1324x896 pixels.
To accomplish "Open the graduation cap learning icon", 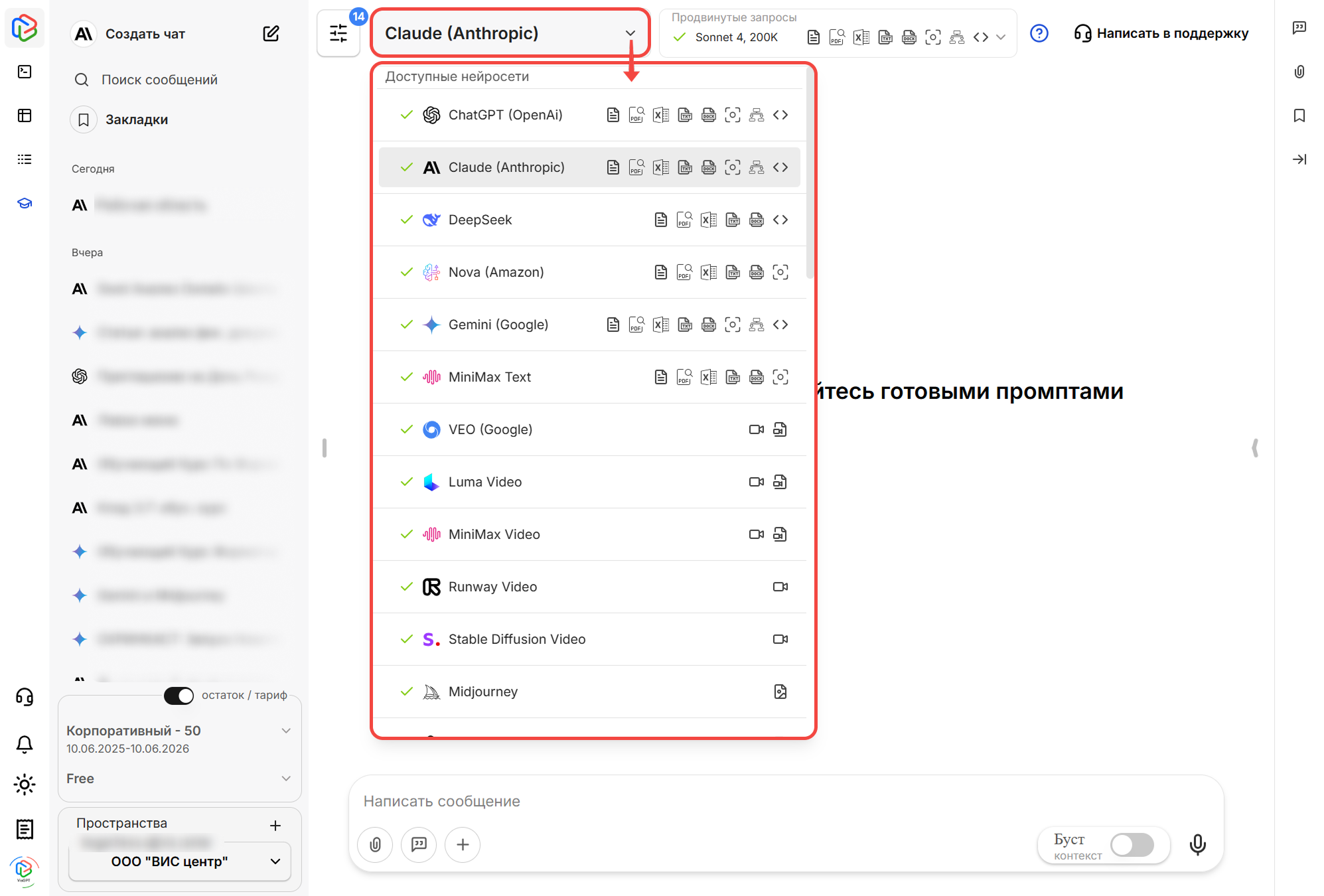I will click(x=25, y=203).
